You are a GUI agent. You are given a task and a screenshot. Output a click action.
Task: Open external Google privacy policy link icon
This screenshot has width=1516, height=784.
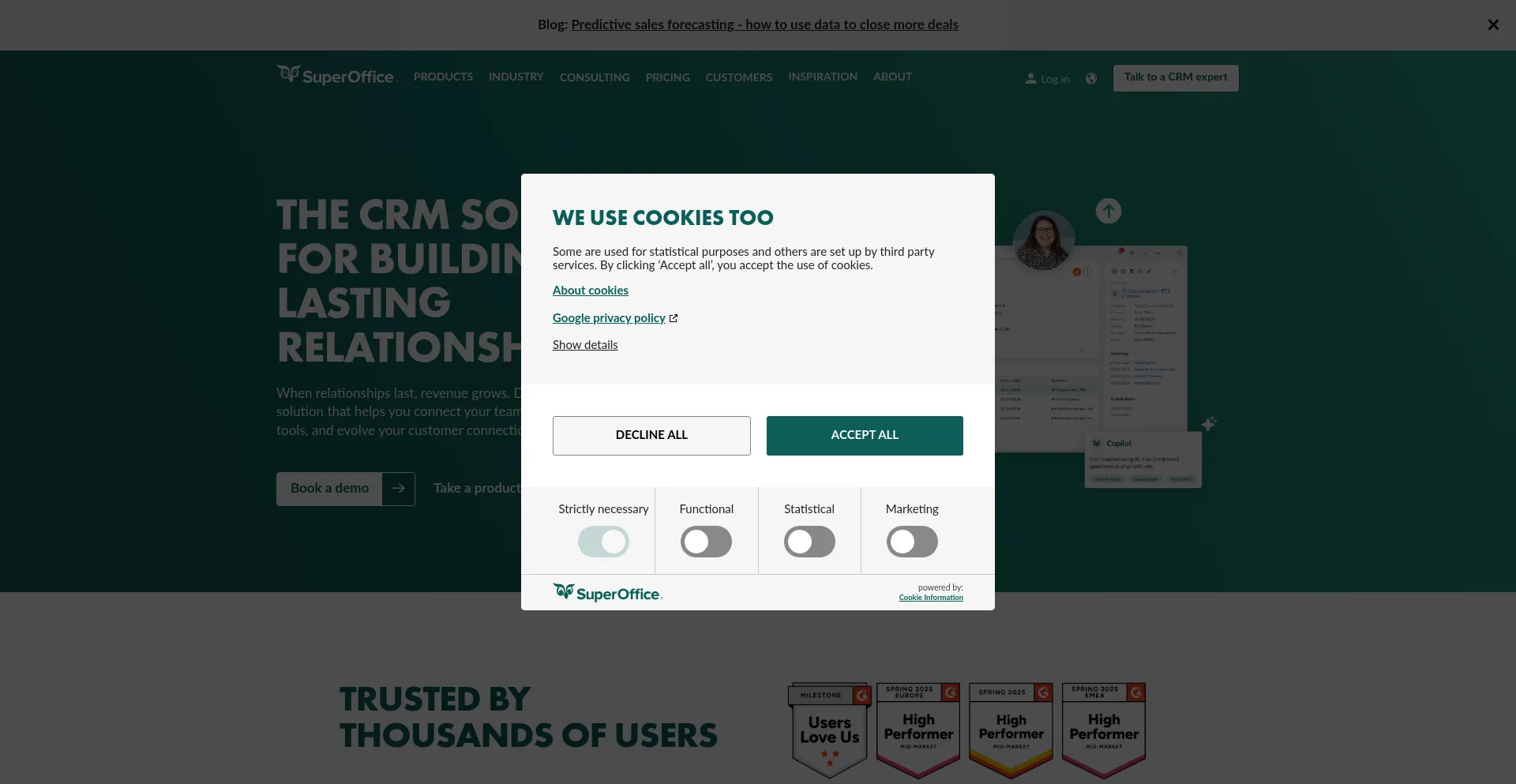[674, 318]
